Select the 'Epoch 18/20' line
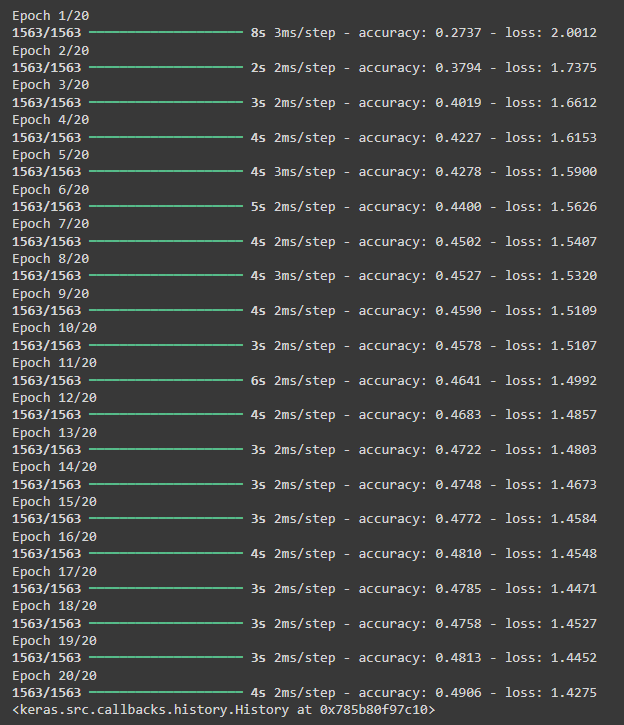This screenshot has width=624, height=725. (x=54, y=606)
